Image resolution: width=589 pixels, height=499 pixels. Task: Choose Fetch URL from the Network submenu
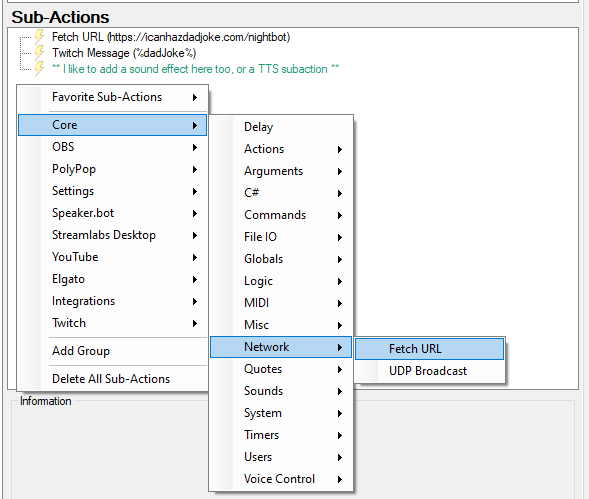(429, 349)
